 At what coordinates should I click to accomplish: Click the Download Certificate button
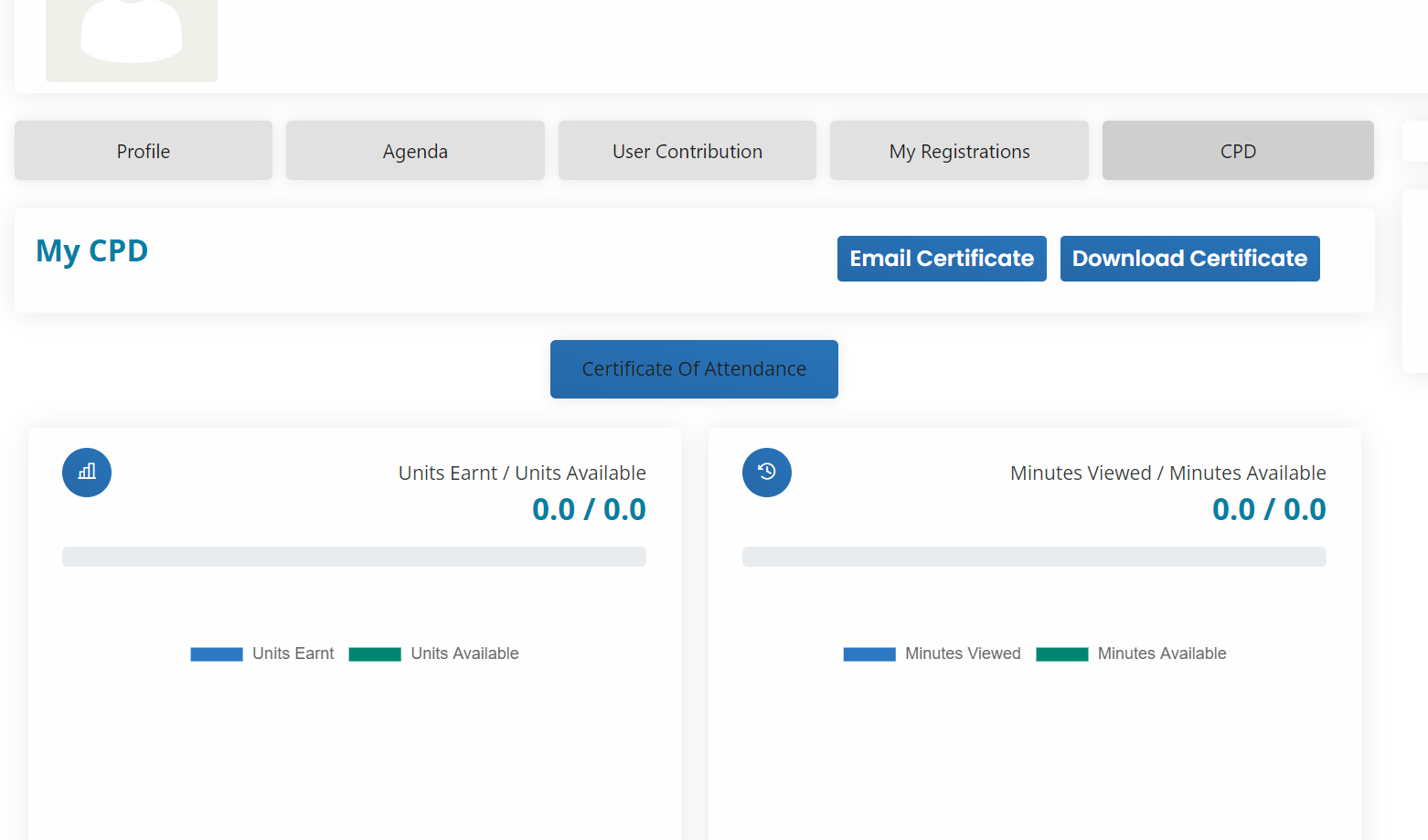pyautogui.click(x=1189, y=259)
